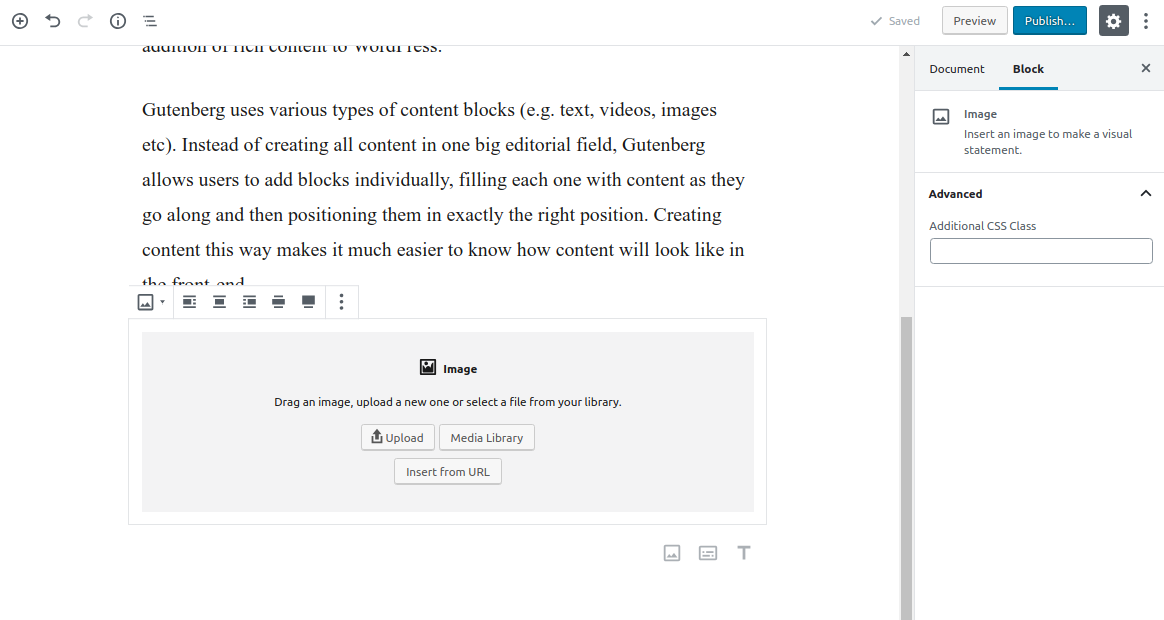Click the Additional CSS Class field

coord(1040,250)
